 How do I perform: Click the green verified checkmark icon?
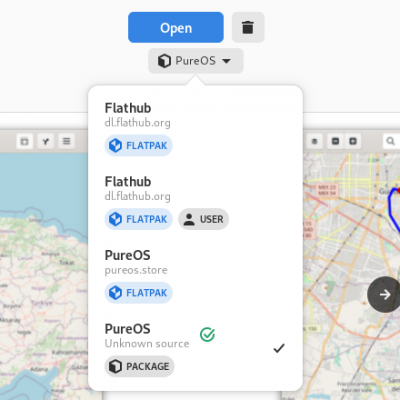tap(207, 335)
